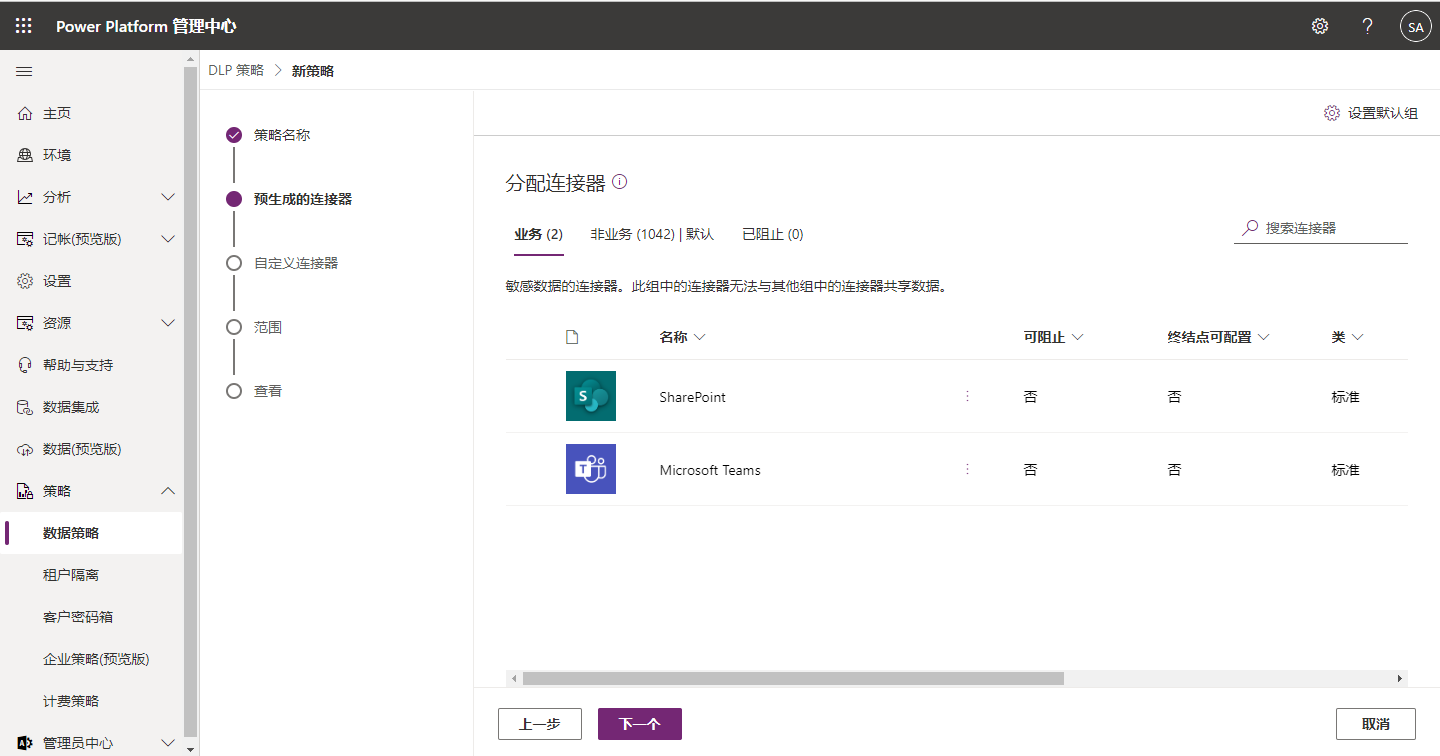The height and width of the screenshot is (756, 1440).
Task: Click the info icon beside 分配连接器
Action: (x=620, y=182)
